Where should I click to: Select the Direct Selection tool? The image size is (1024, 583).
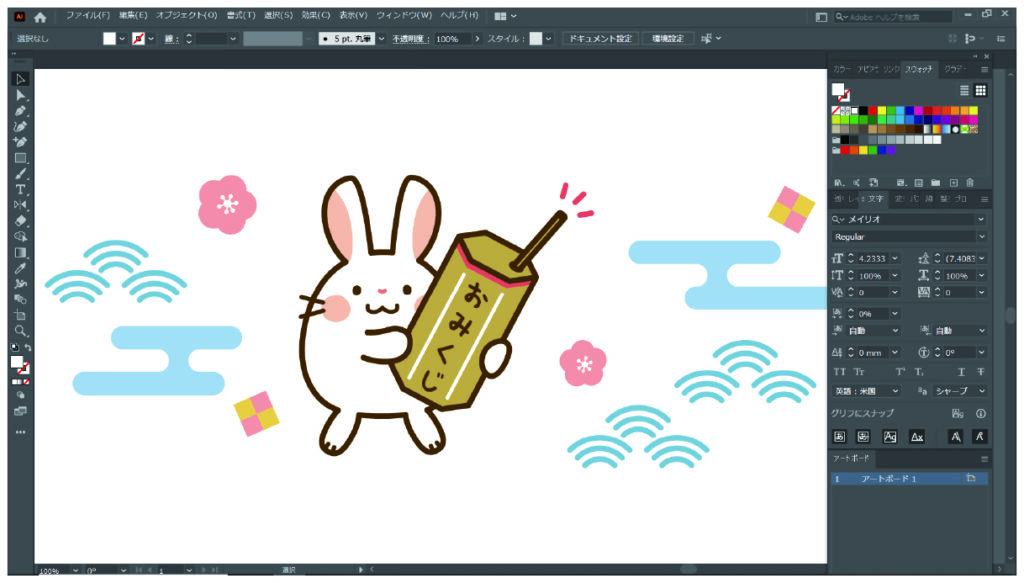tap(20, 95)
